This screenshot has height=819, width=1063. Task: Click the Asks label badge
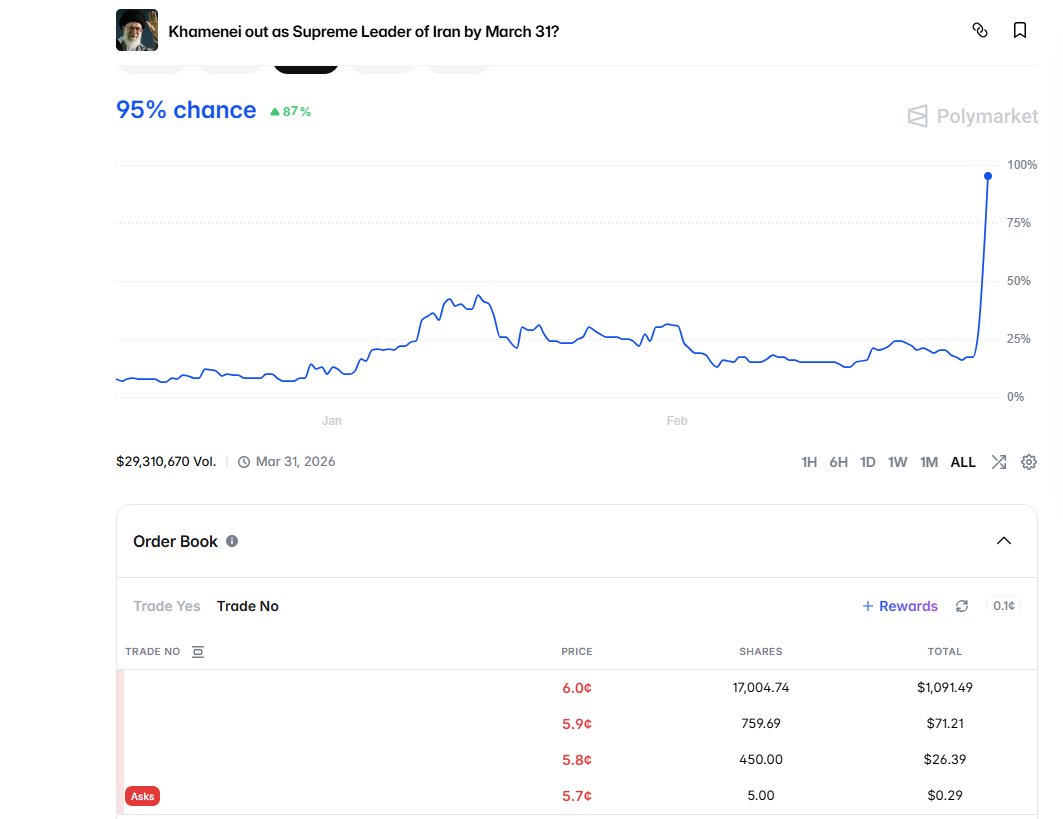[x=142, y=796]
